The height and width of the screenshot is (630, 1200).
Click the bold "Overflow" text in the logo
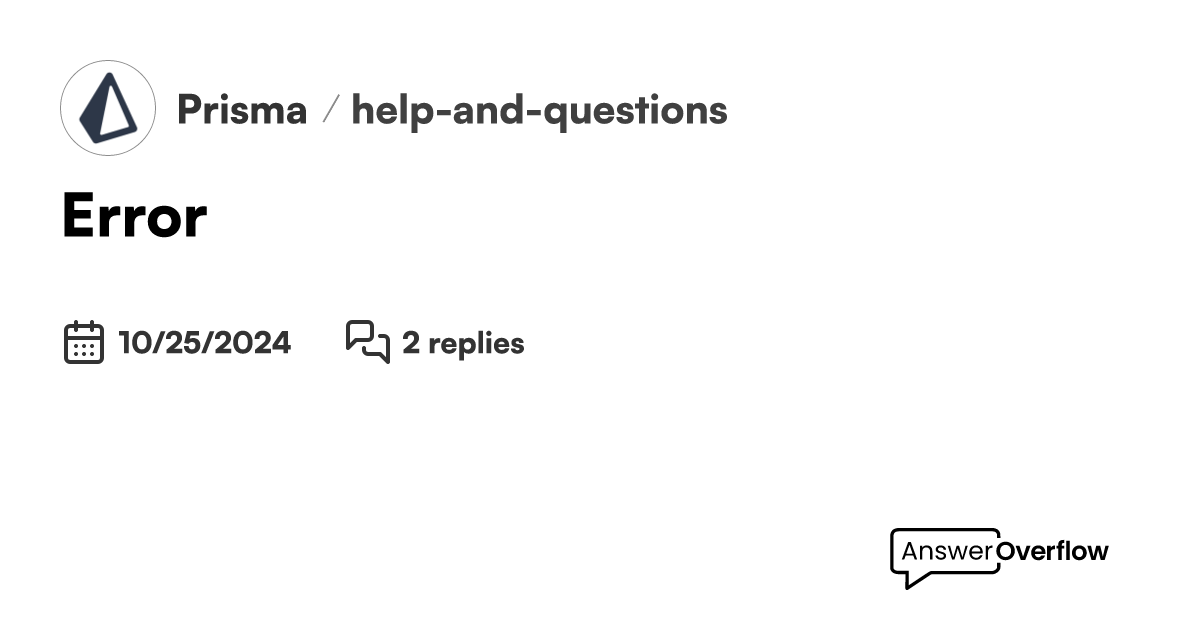click(1053, 551)
